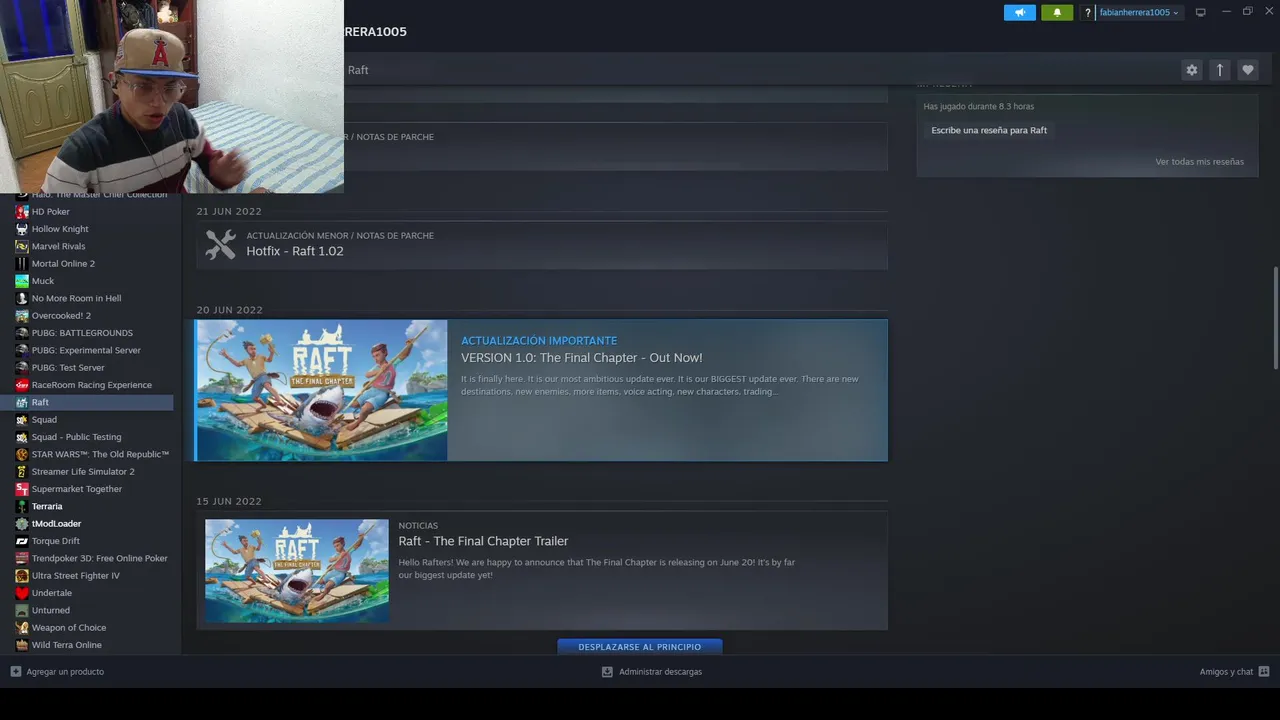The image size is (1280, 720).
Task: Open Administrar descargas
Action: pos(651,672)
